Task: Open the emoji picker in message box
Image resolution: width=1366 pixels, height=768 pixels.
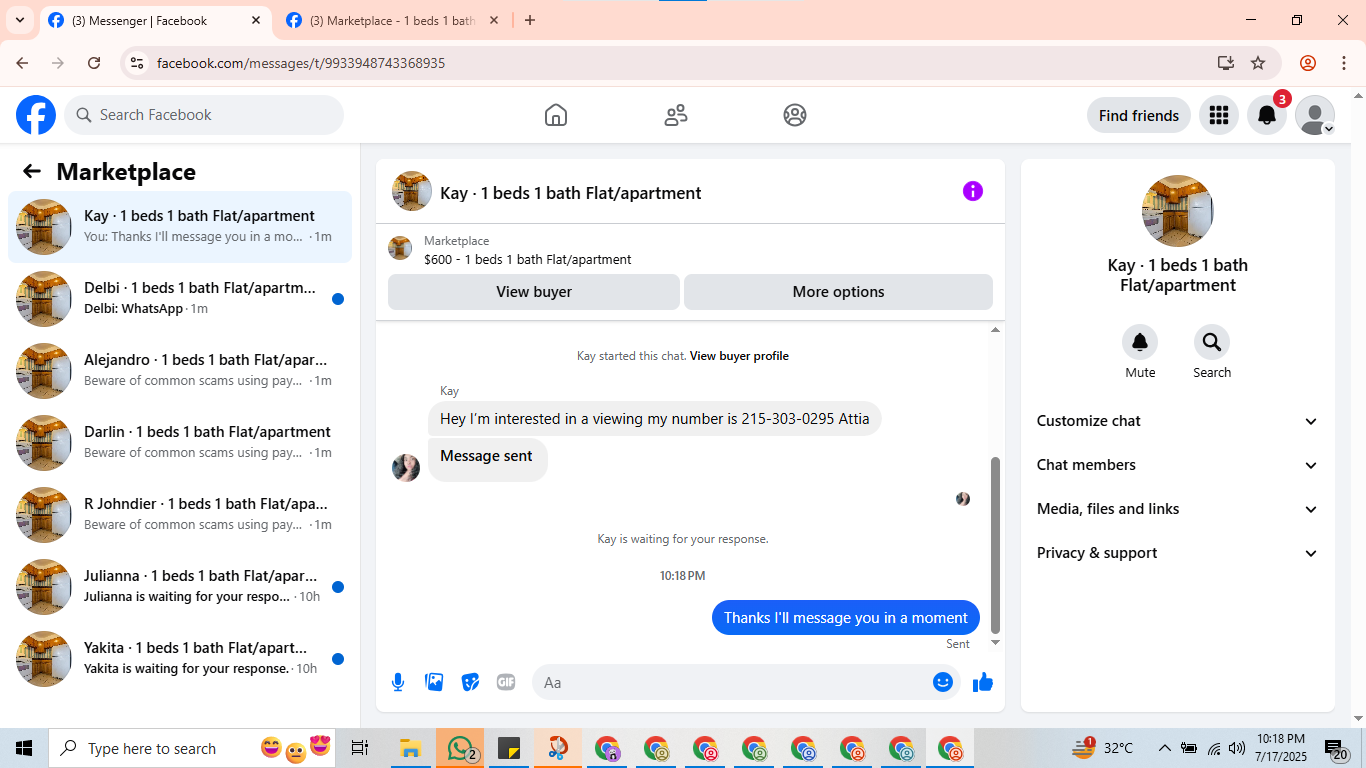Action: click(x=942, y=682)
